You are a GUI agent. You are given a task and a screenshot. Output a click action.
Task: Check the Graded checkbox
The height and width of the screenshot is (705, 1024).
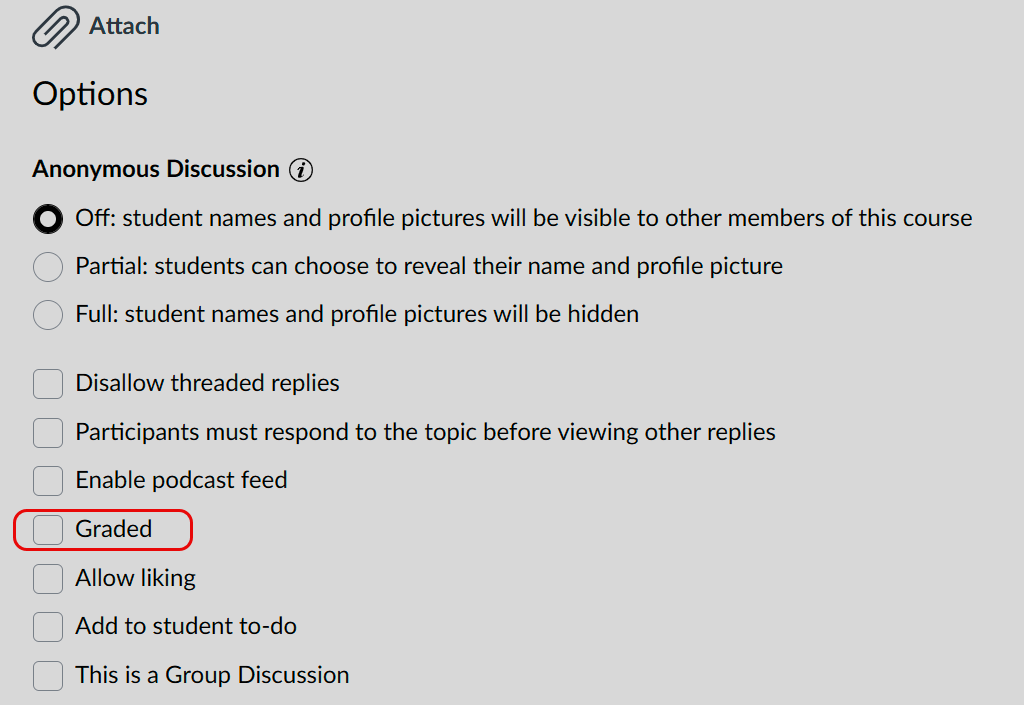[48, 529]
